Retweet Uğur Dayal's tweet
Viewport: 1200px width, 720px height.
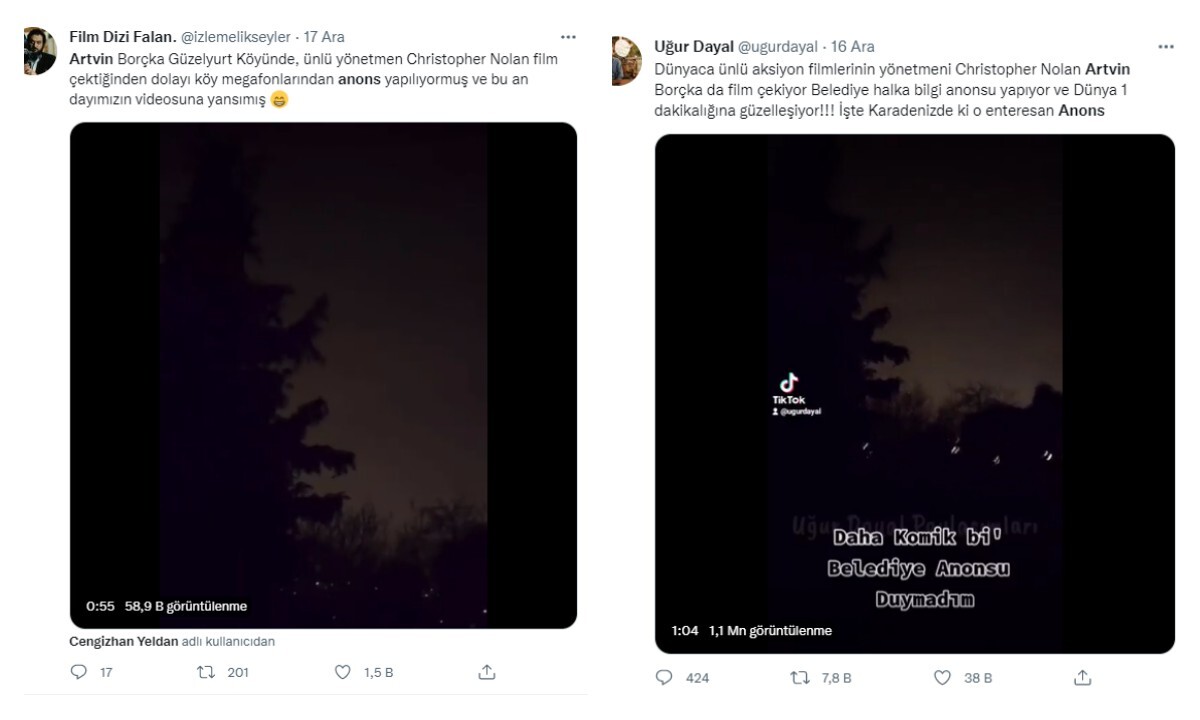(x=800, y=677)
